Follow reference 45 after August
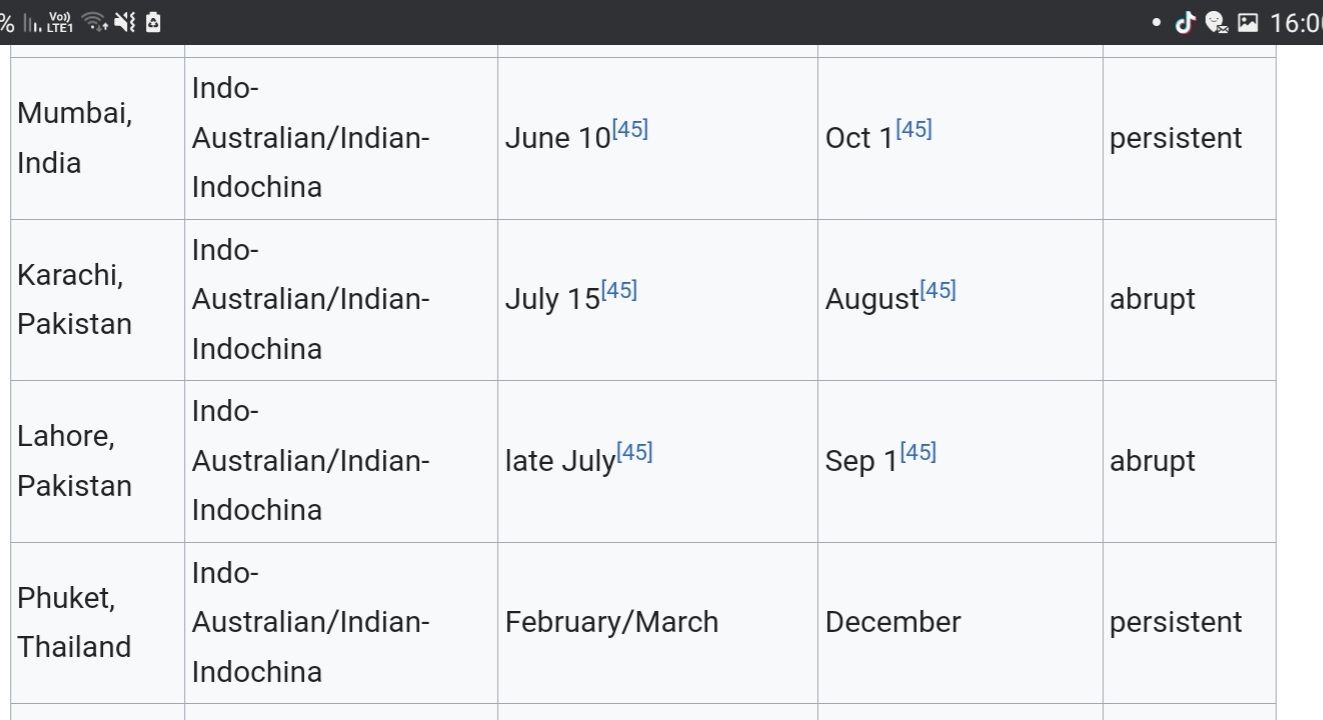 tap(938, 290)
